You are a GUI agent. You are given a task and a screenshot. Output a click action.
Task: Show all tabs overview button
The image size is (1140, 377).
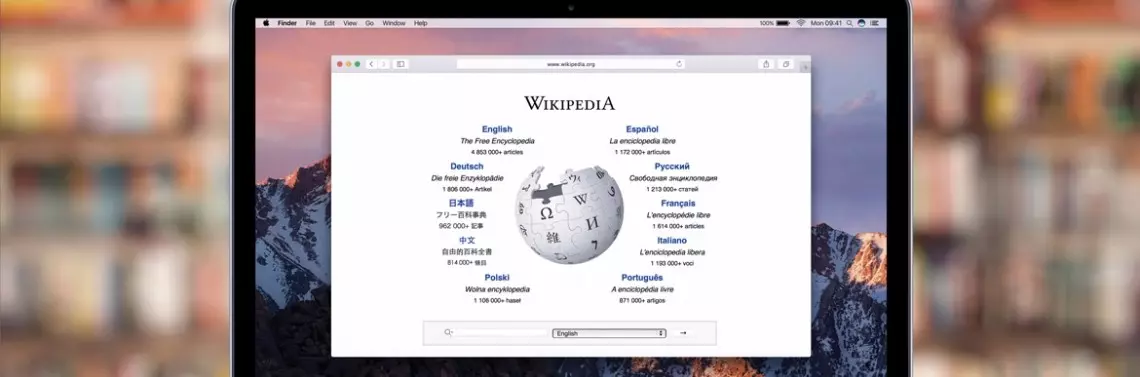pyautogui.click(x=785, y=64)
